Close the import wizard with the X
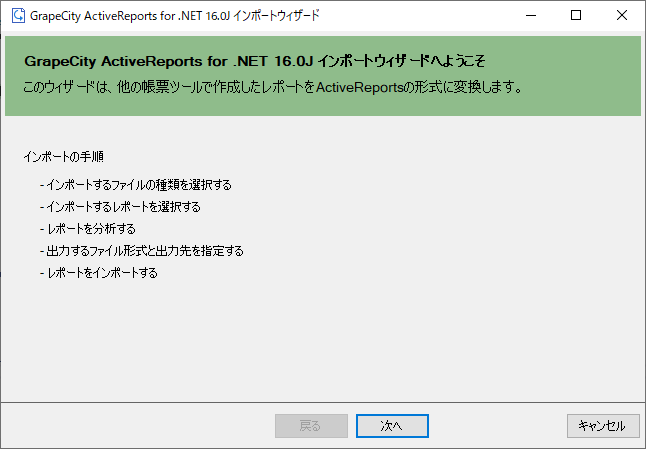Screen dimensions: 646x449 pyautogui.click(x=622, y=16)
